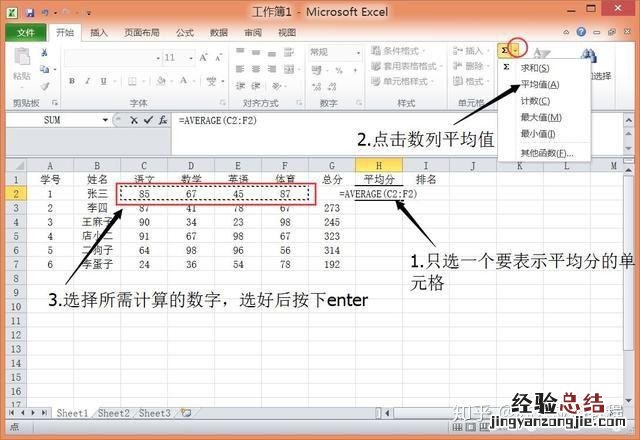Click the Decrease Decimal icon

coord(332,87)
